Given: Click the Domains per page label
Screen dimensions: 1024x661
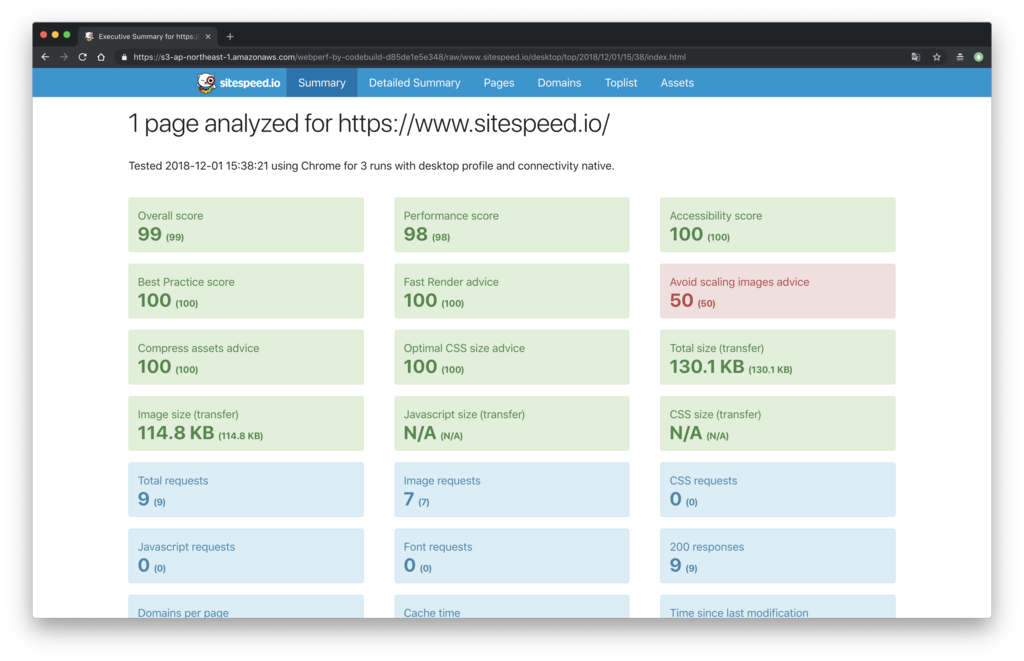Looking at the screenshot, I should point(183,613).
